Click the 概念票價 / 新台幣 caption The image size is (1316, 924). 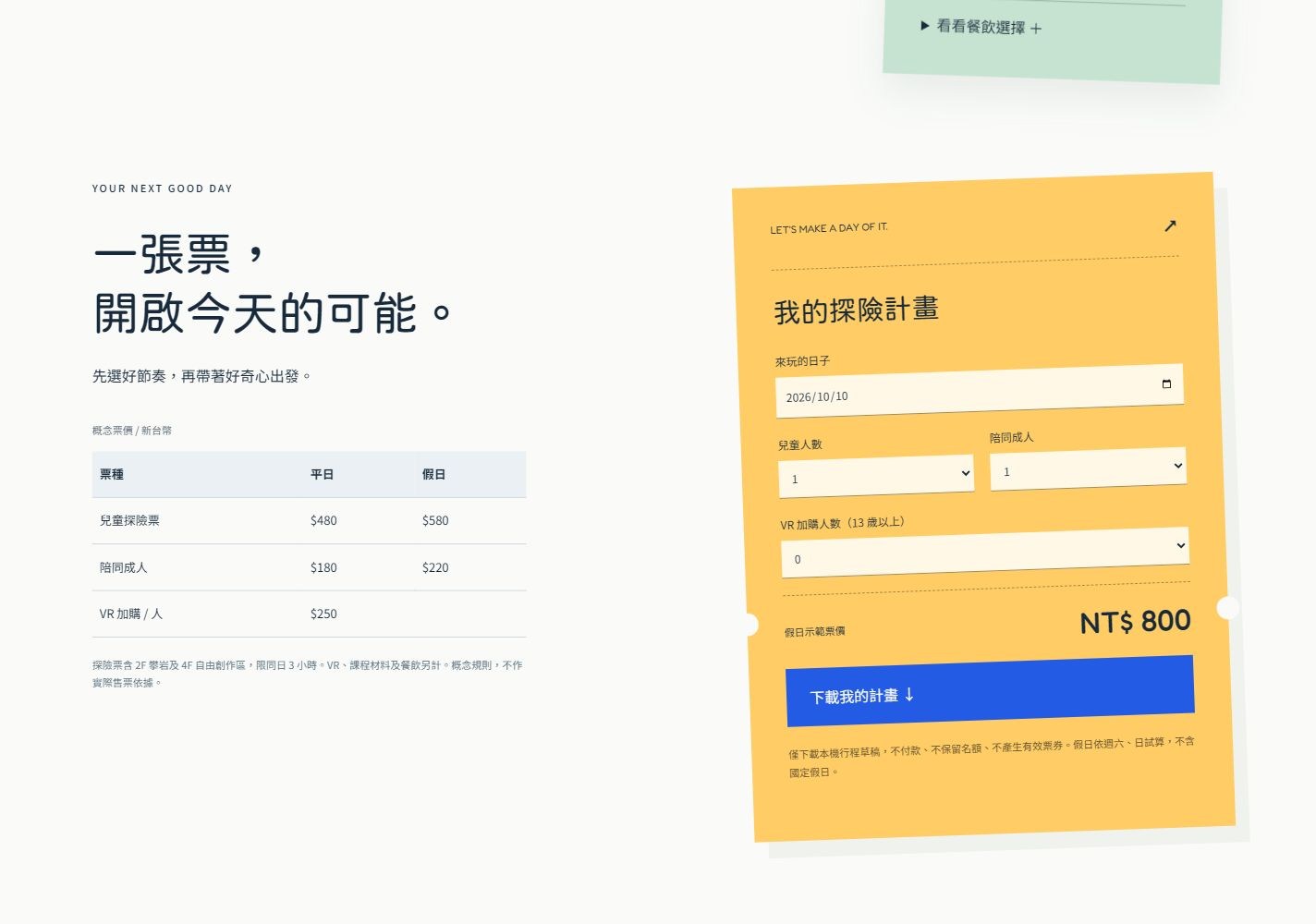pyautogui.click(x=132, y=431)
